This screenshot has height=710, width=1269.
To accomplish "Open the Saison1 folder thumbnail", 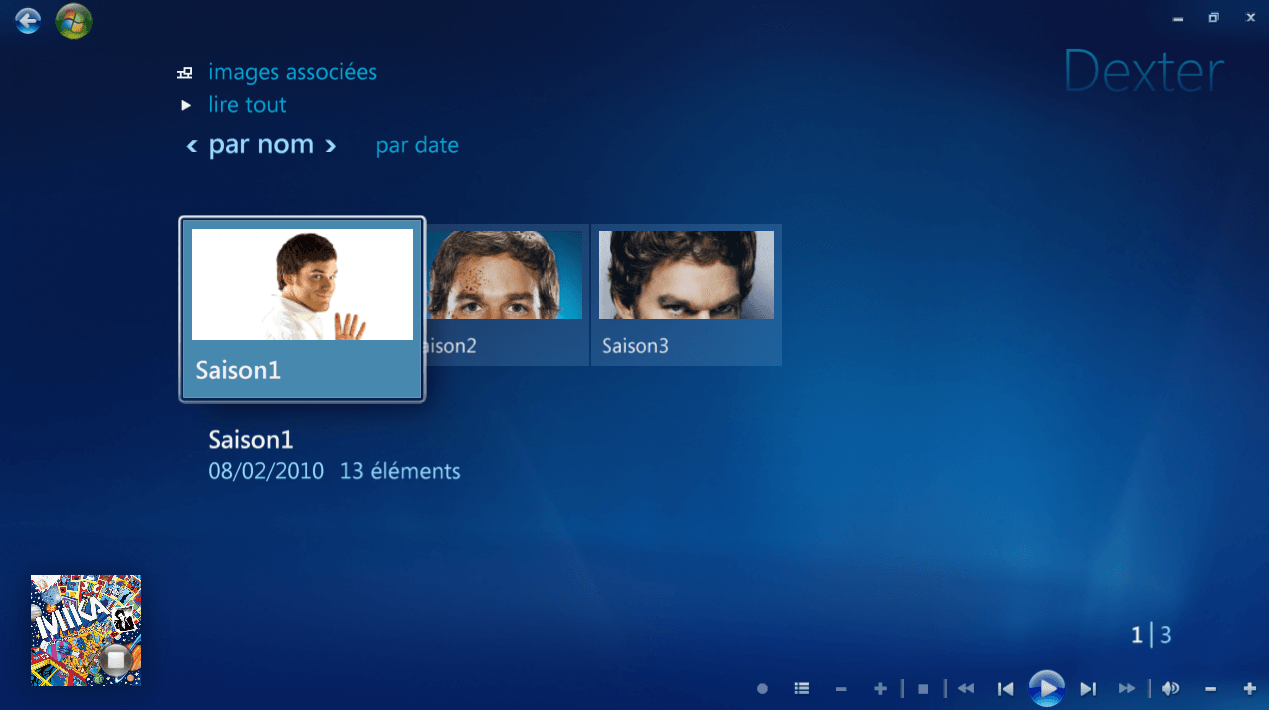I will pyautogui.click(x=302, y=309).
